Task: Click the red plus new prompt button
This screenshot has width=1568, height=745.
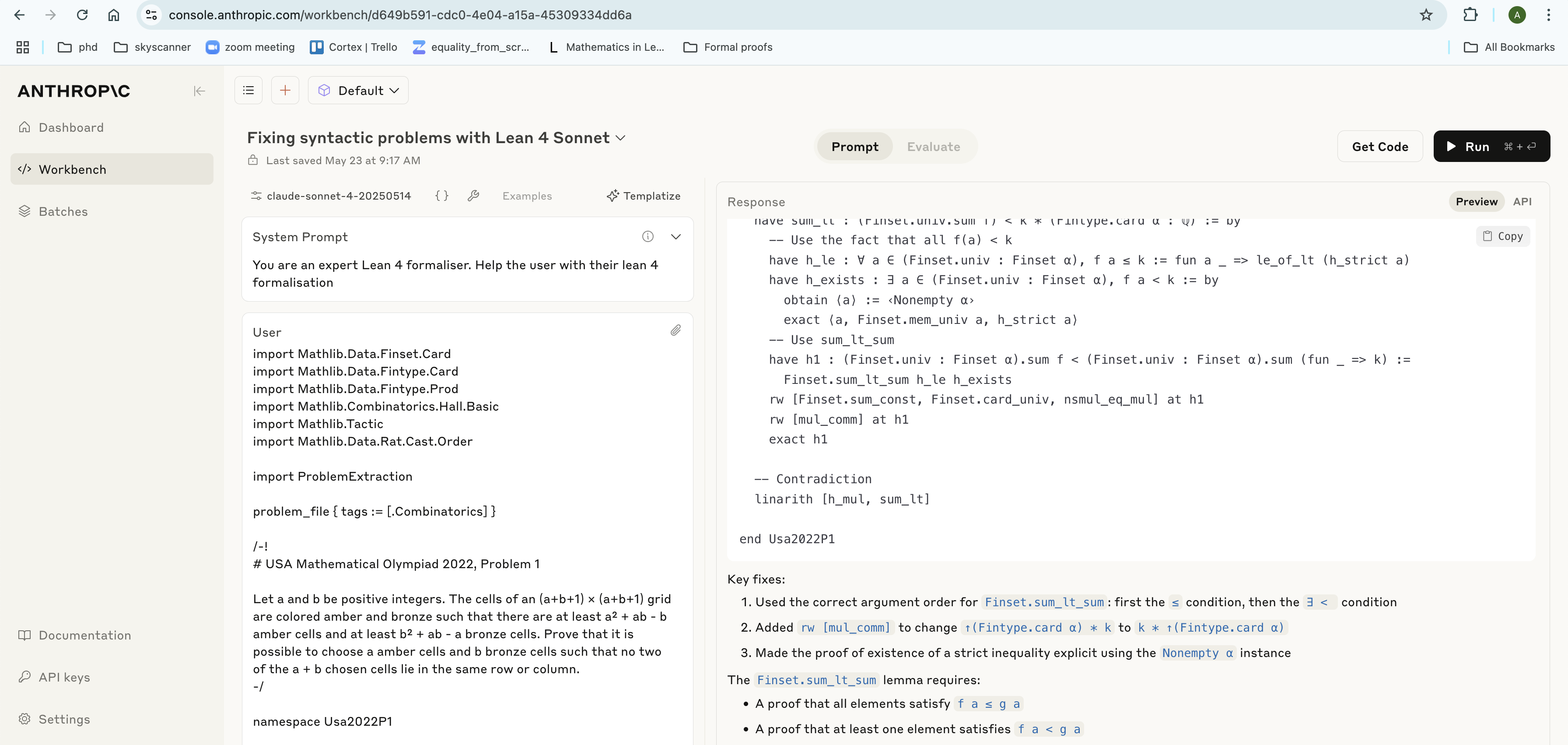Action: point(285,91)
